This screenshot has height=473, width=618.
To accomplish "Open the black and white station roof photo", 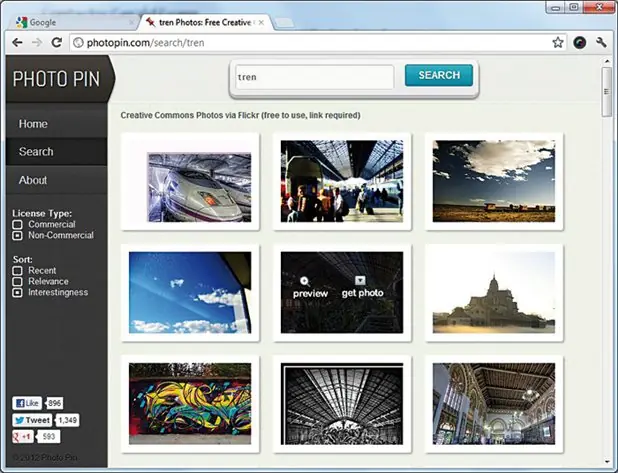I will [342, 404].
